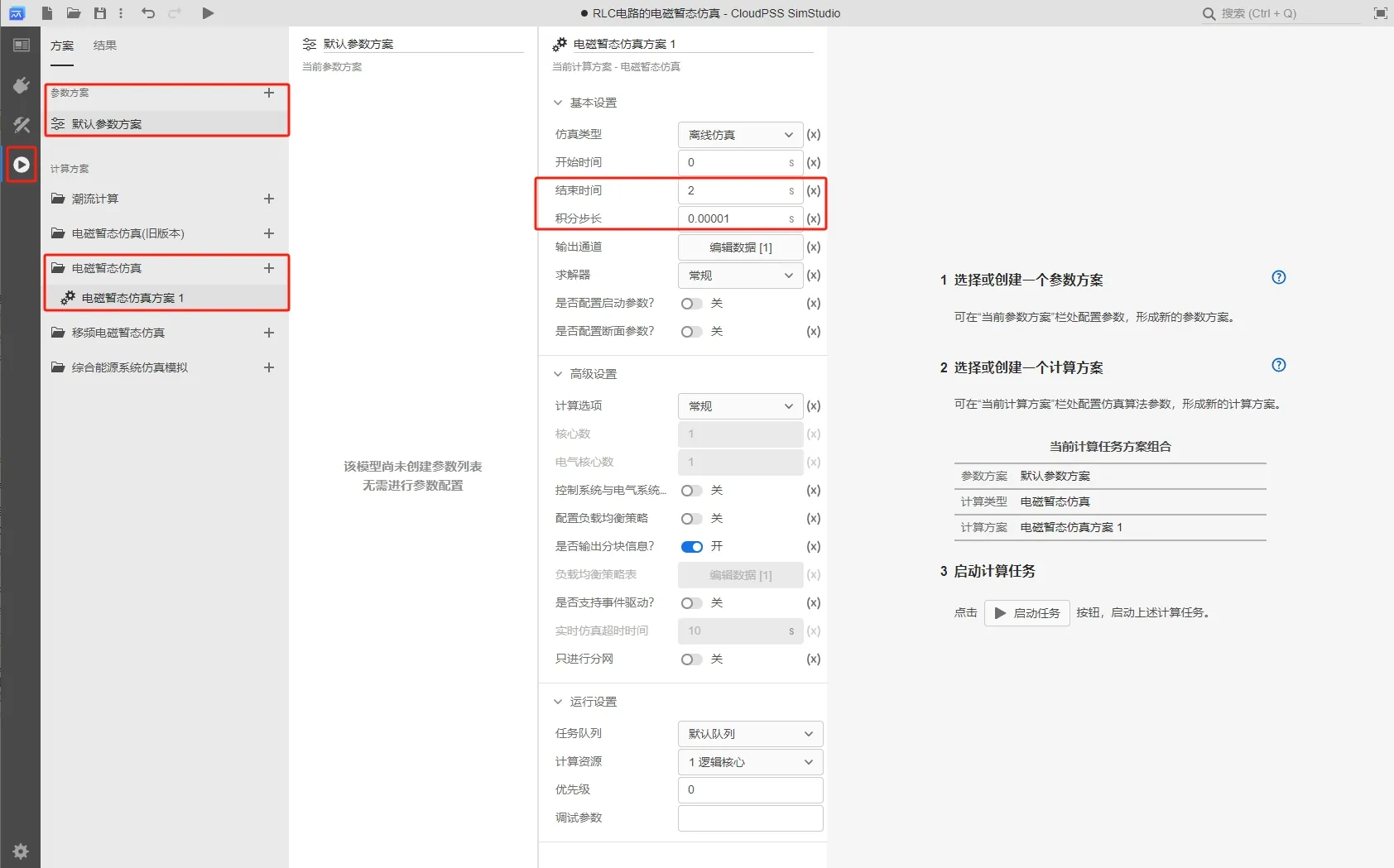Add 移频电磁暂态仿真 scheme with plus
Screen dimensions: 1394x868
click(269, 333)
